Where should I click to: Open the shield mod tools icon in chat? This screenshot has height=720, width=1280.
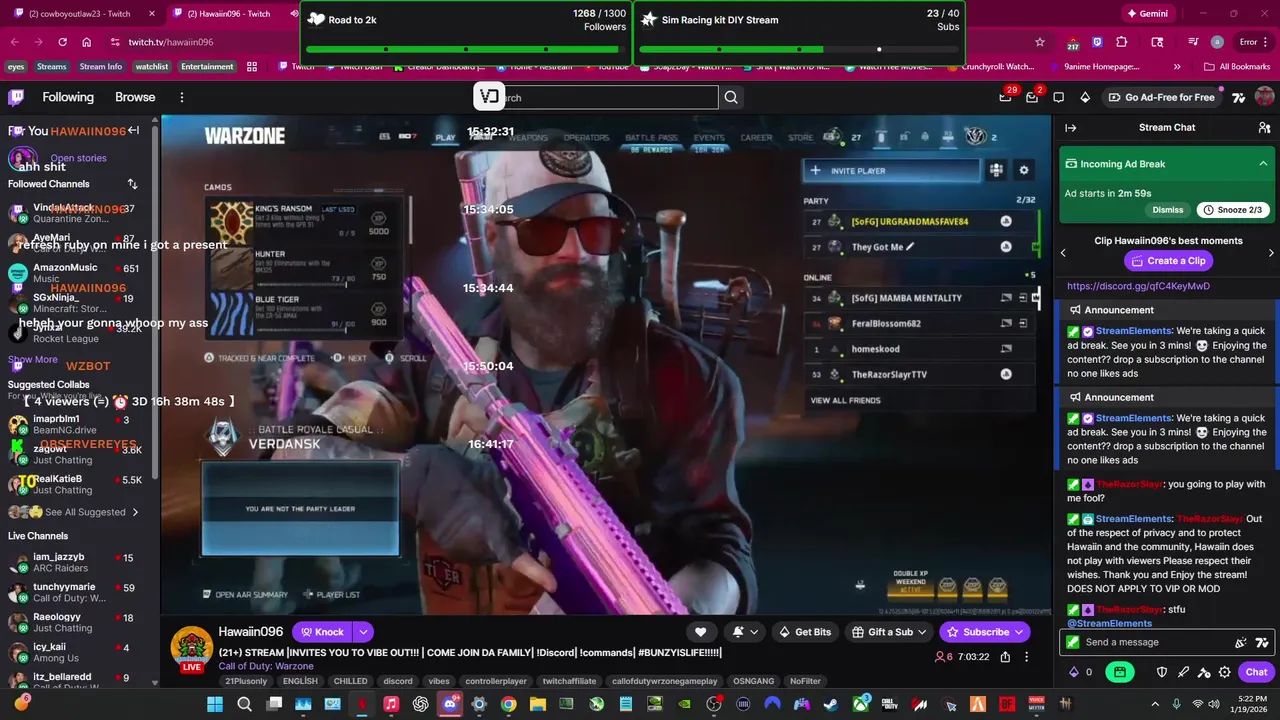1162,672
